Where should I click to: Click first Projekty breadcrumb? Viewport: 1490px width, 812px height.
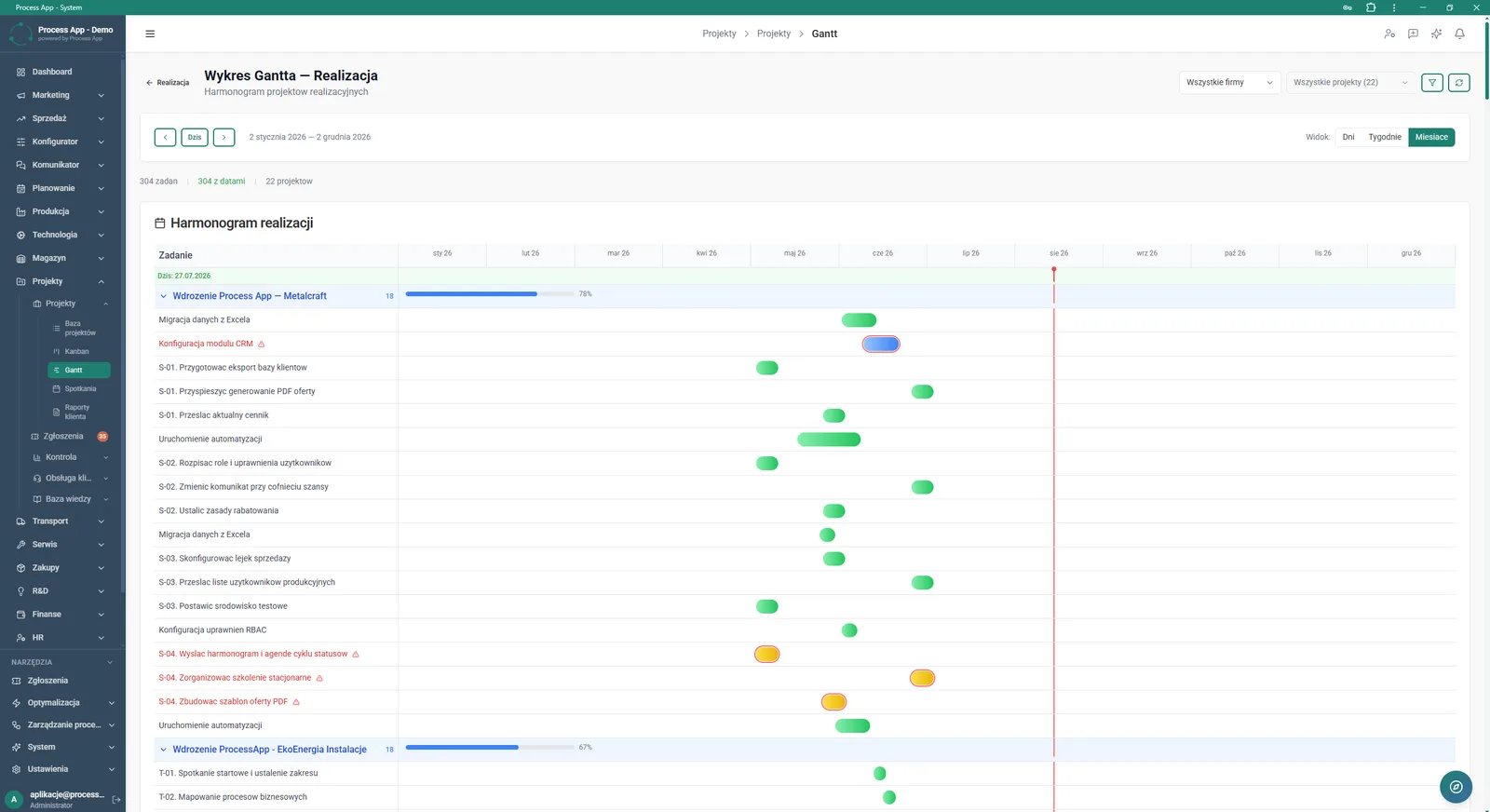pyautogui.click(x=719, y=34)
